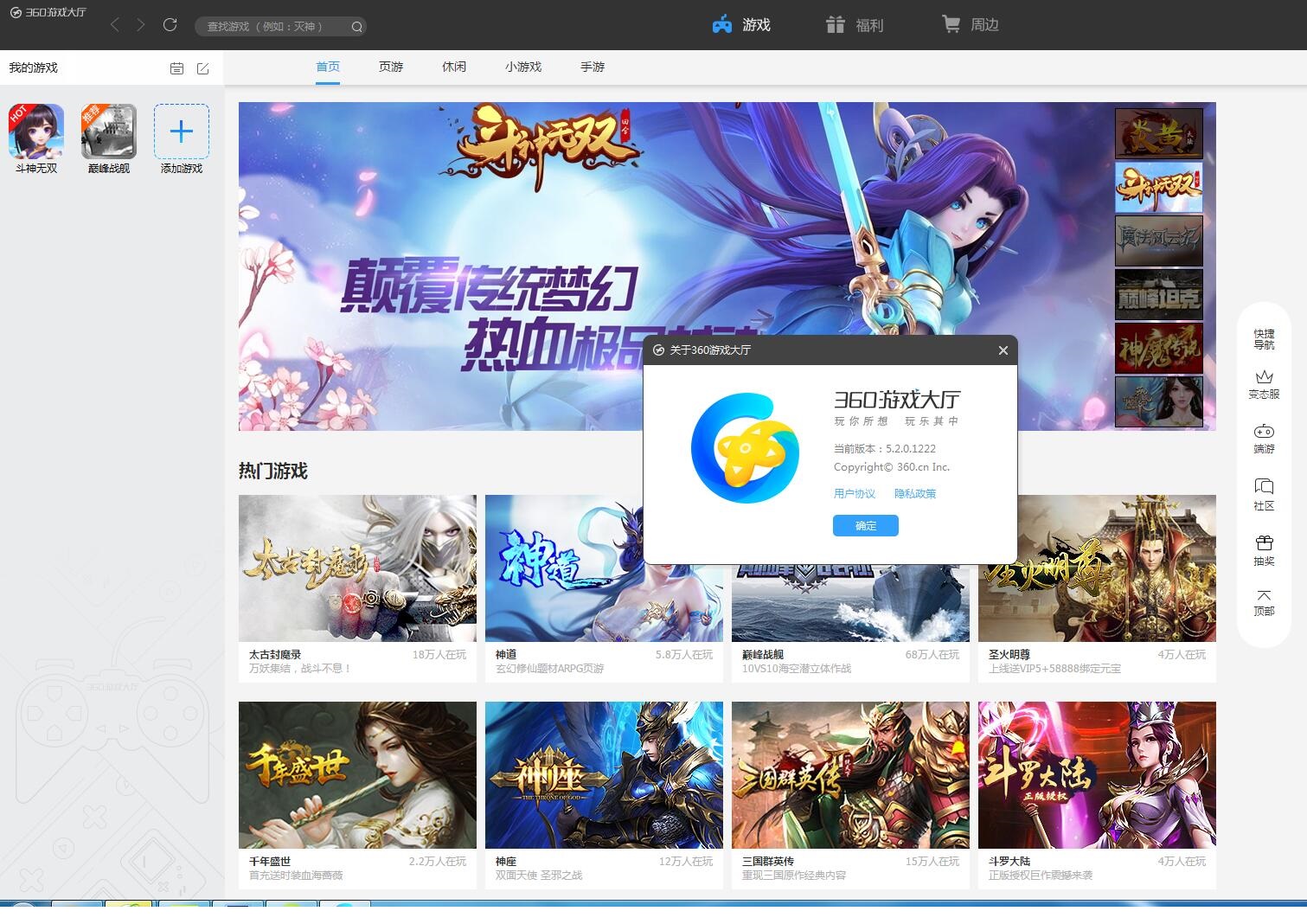This screenshot has width=1307, height=924.
Task: Click the 热门游戏 section heading
Action: coord(273,472)
